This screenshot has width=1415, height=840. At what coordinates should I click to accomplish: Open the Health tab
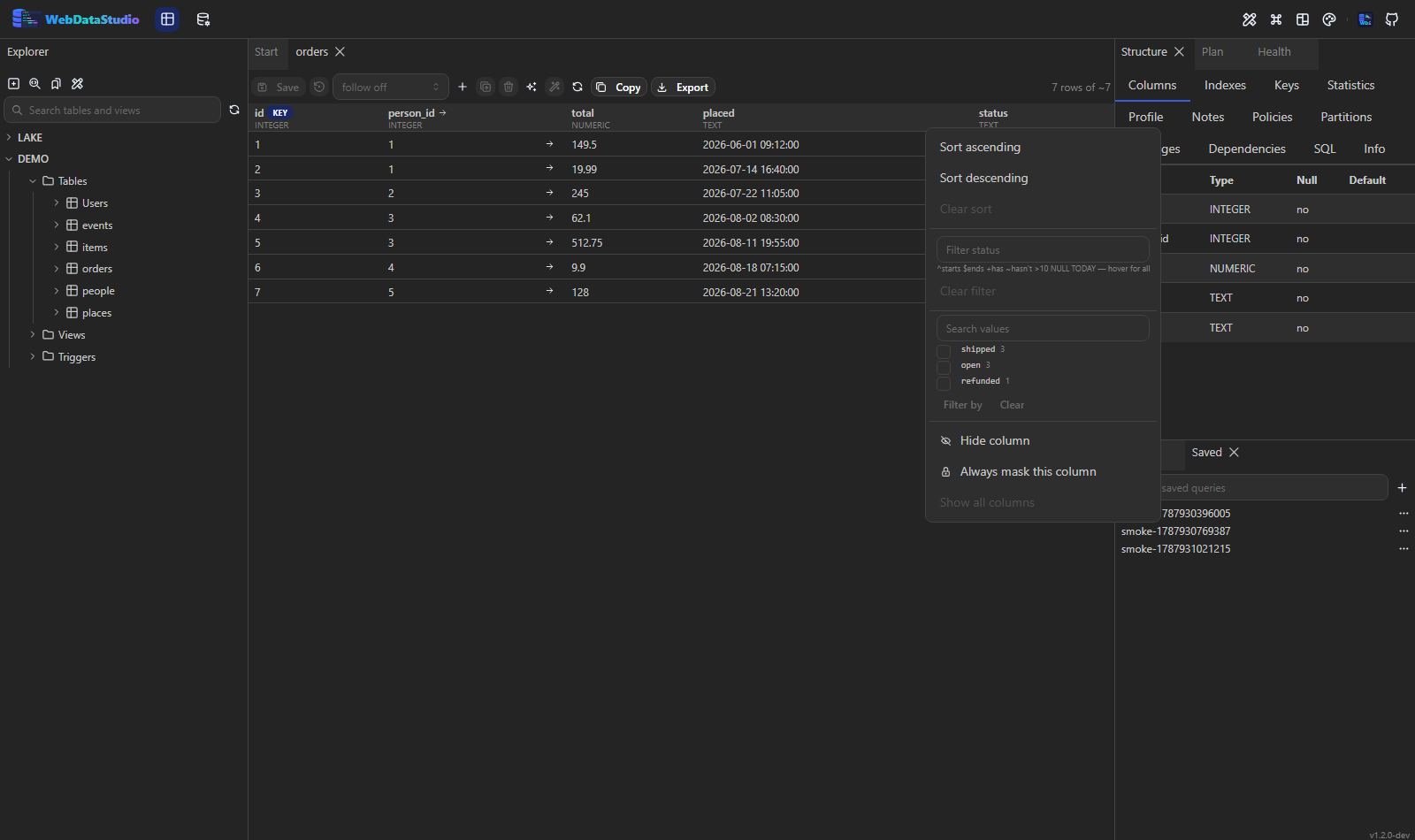[x=1274, y=52]
